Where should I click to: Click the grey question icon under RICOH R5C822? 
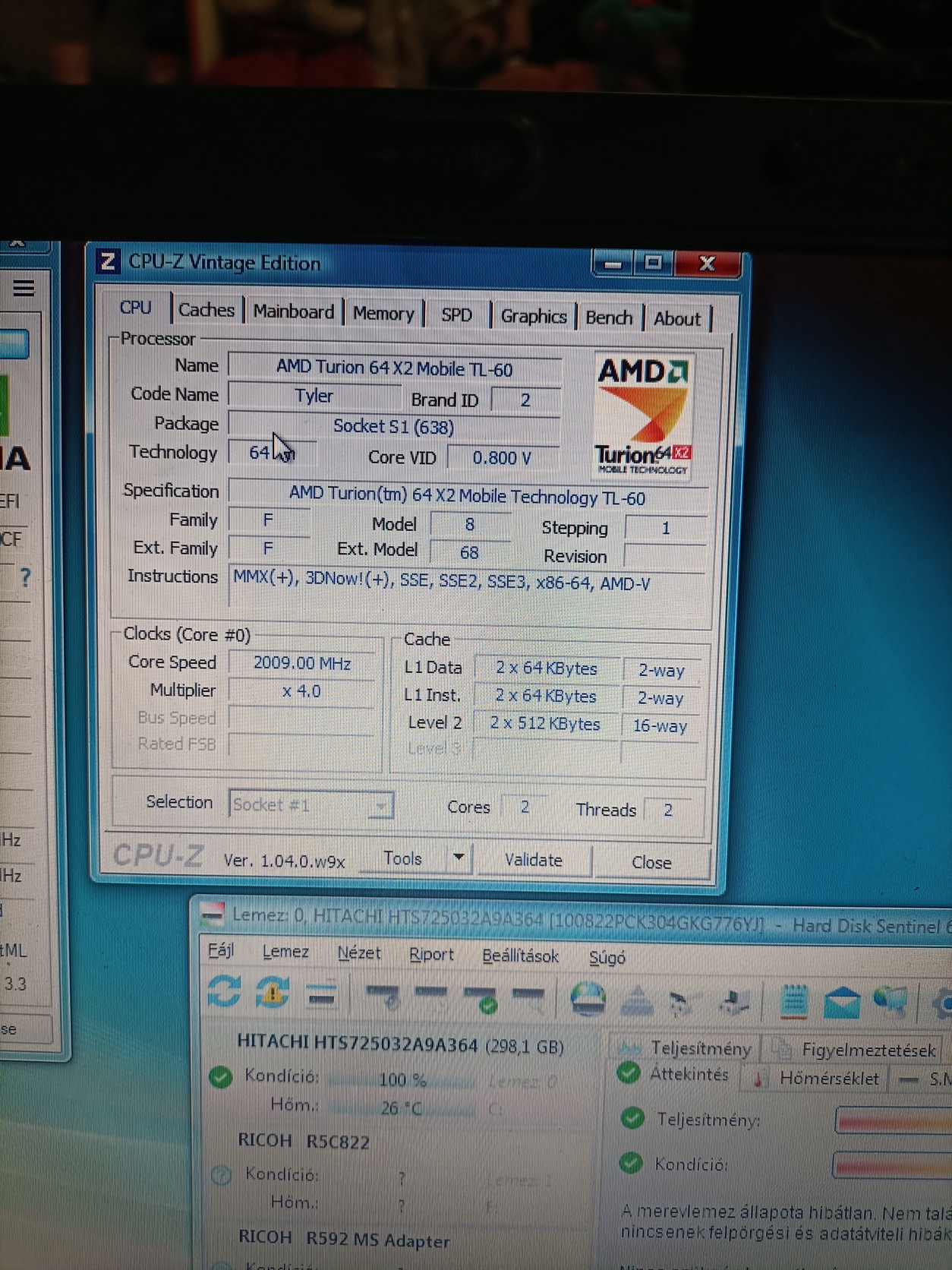tap(221, 1176)
